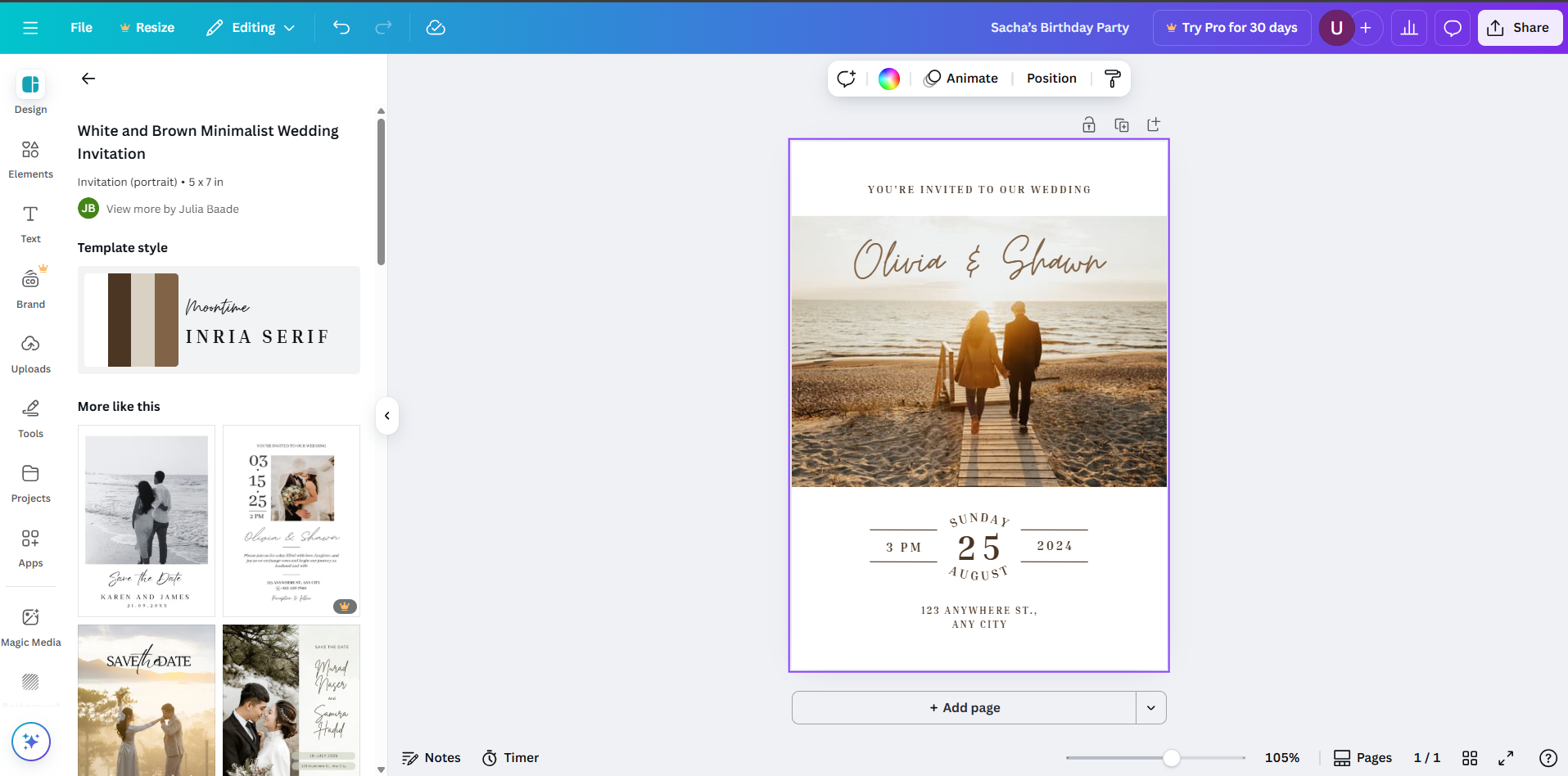Open the Editing mode dropdown
Viewport: 1568px width, 776px height.
[x=251, y=28]
